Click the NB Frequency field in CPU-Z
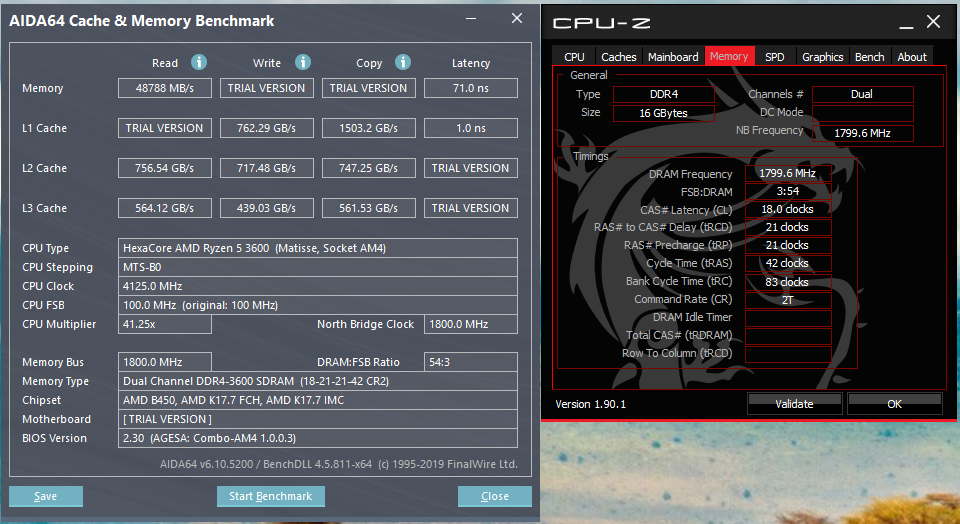The width and height of the screenshot is (960, 524). pos(862,133)
